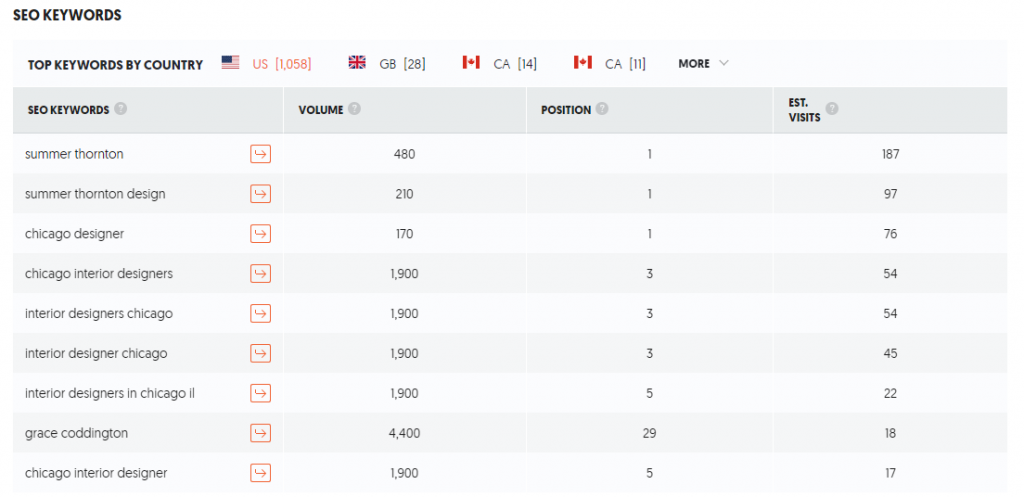Open arrow icon for chicago interior designers
The height and width of the screenshot is (497, 1024).
pos(261,274)
